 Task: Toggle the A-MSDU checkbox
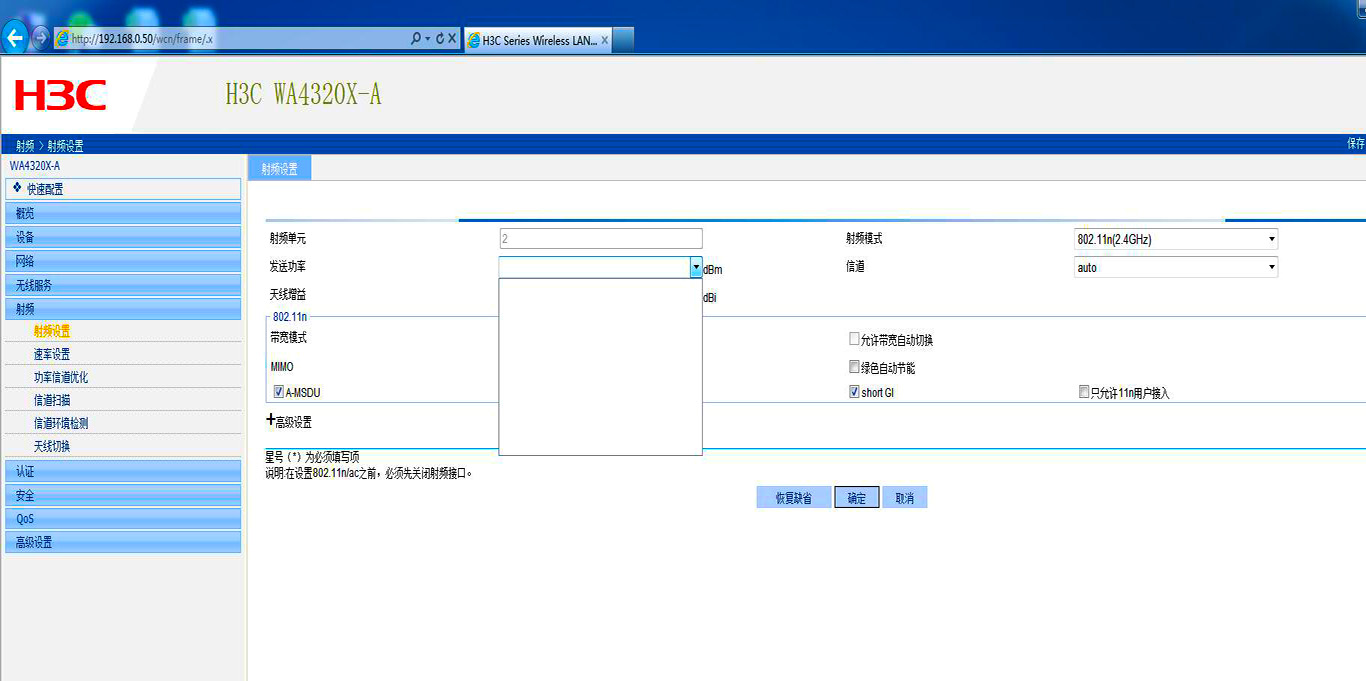click(x=279, y=392)
